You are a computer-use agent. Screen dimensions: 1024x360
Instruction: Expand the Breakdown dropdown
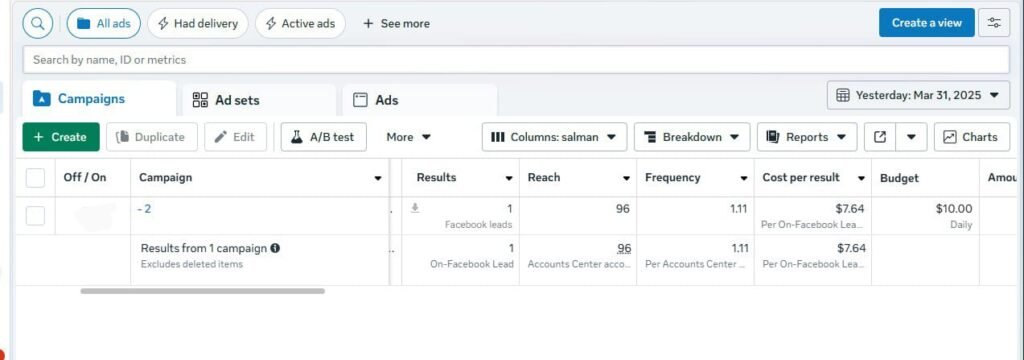[x=692, y=137]
